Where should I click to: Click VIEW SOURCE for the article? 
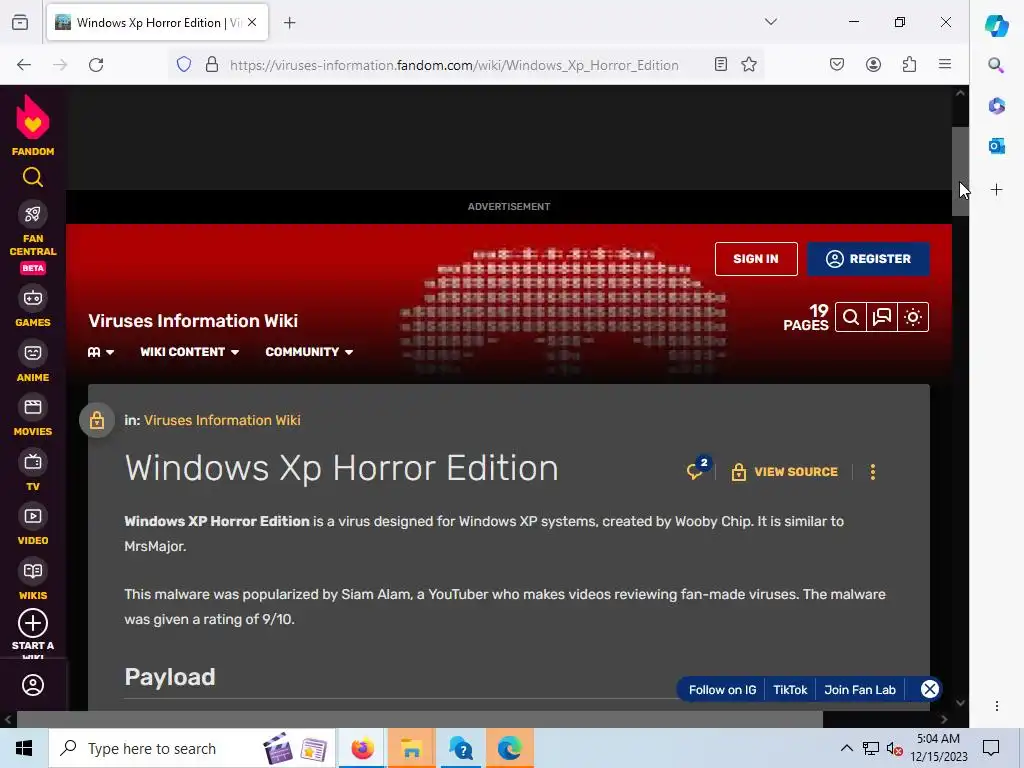pos(784,472)
